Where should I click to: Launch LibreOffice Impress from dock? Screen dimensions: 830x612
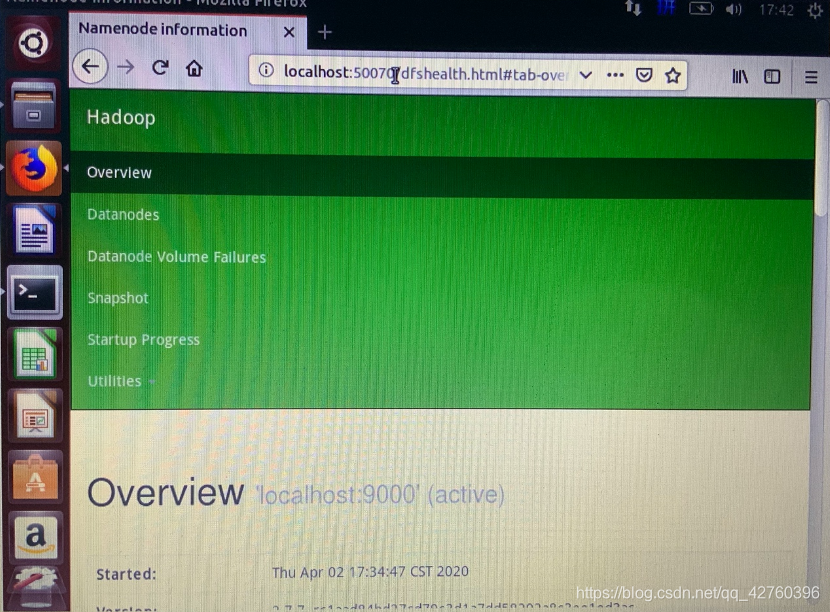click(35, 416)
